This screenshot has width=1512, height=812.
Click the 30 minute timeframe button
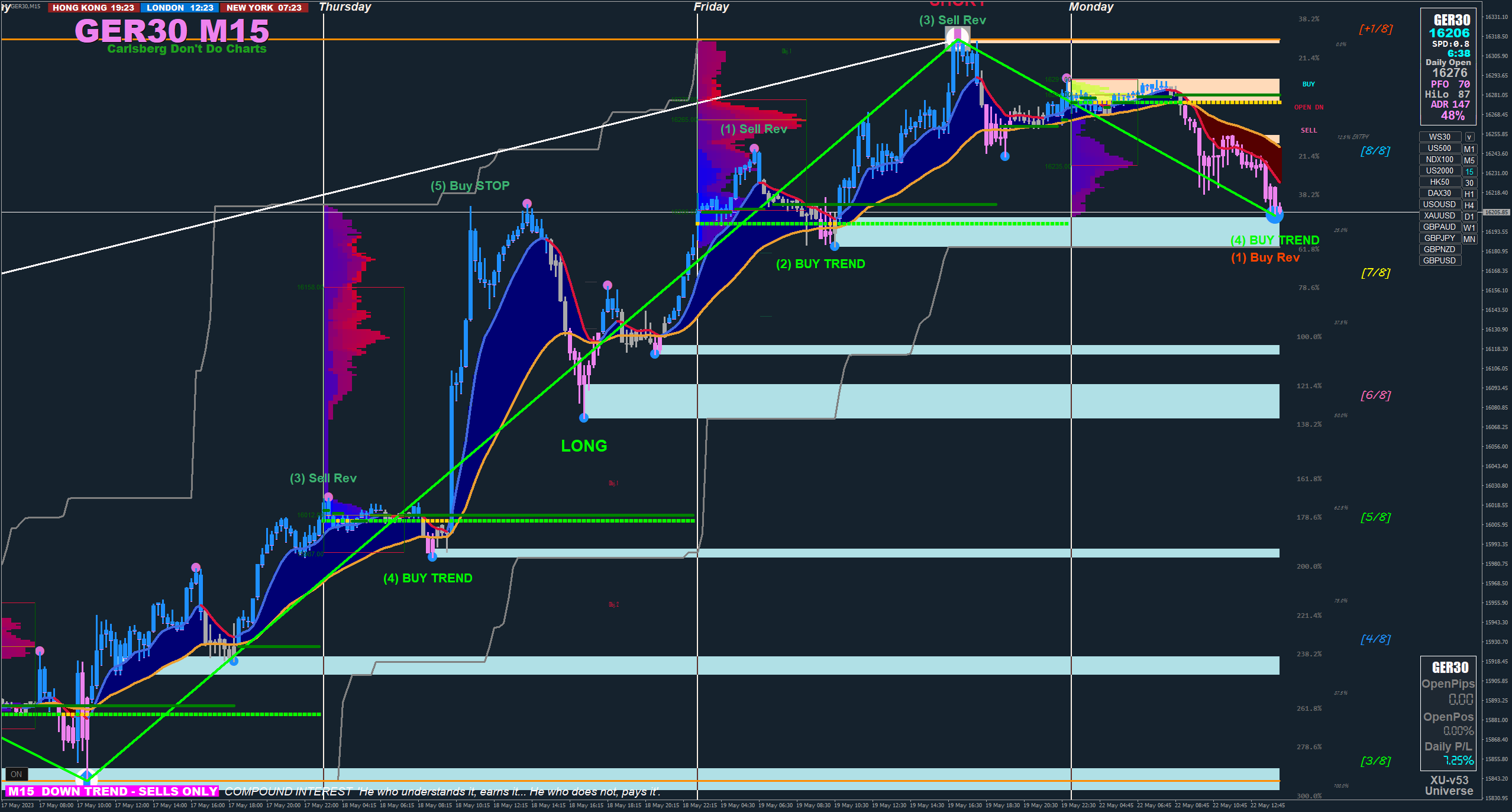1469,182
